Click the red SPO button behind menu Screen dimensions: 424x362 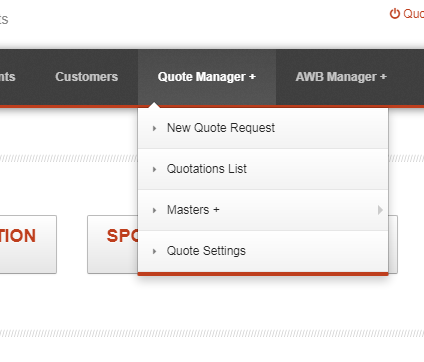[x=112, y=244]
